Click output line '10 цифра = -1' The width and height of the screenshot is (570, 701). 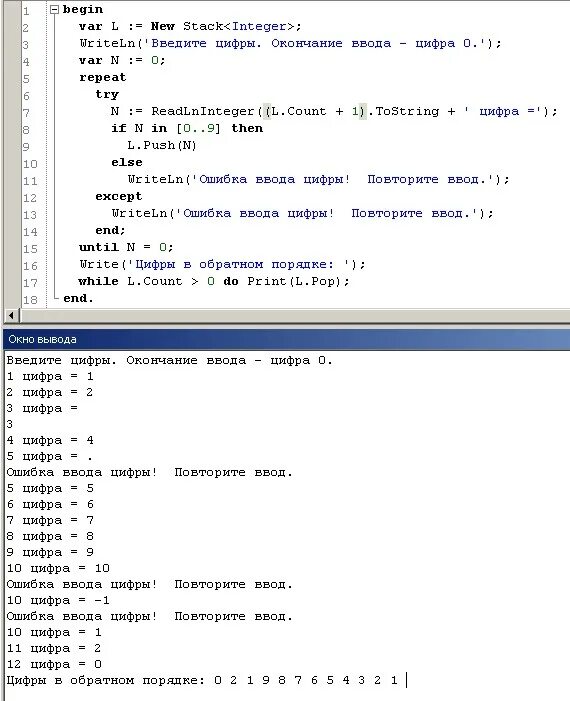pos(58,600)
